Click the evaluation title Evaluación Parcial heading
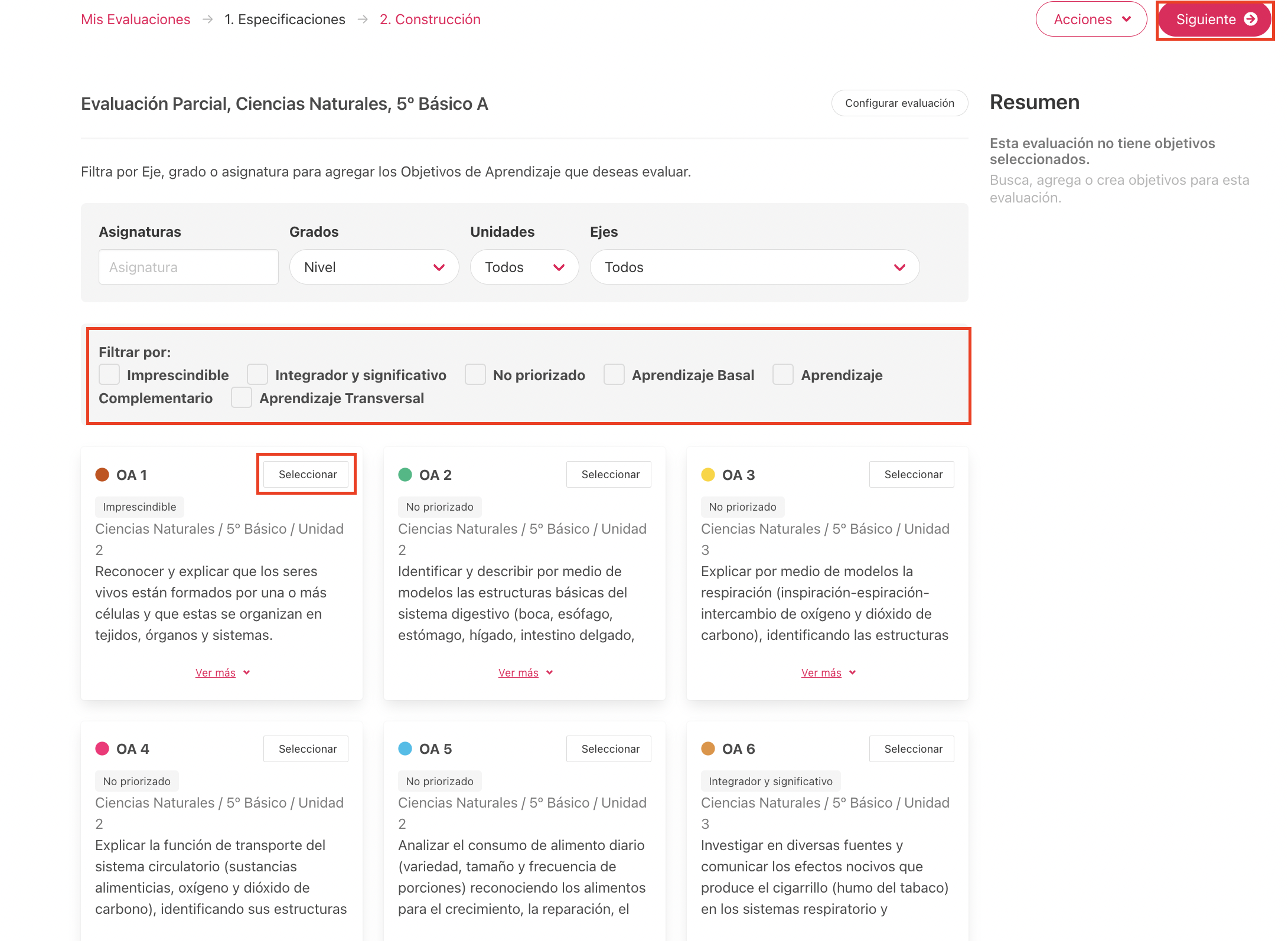The image size is (1288, 941). coord(285,104)
